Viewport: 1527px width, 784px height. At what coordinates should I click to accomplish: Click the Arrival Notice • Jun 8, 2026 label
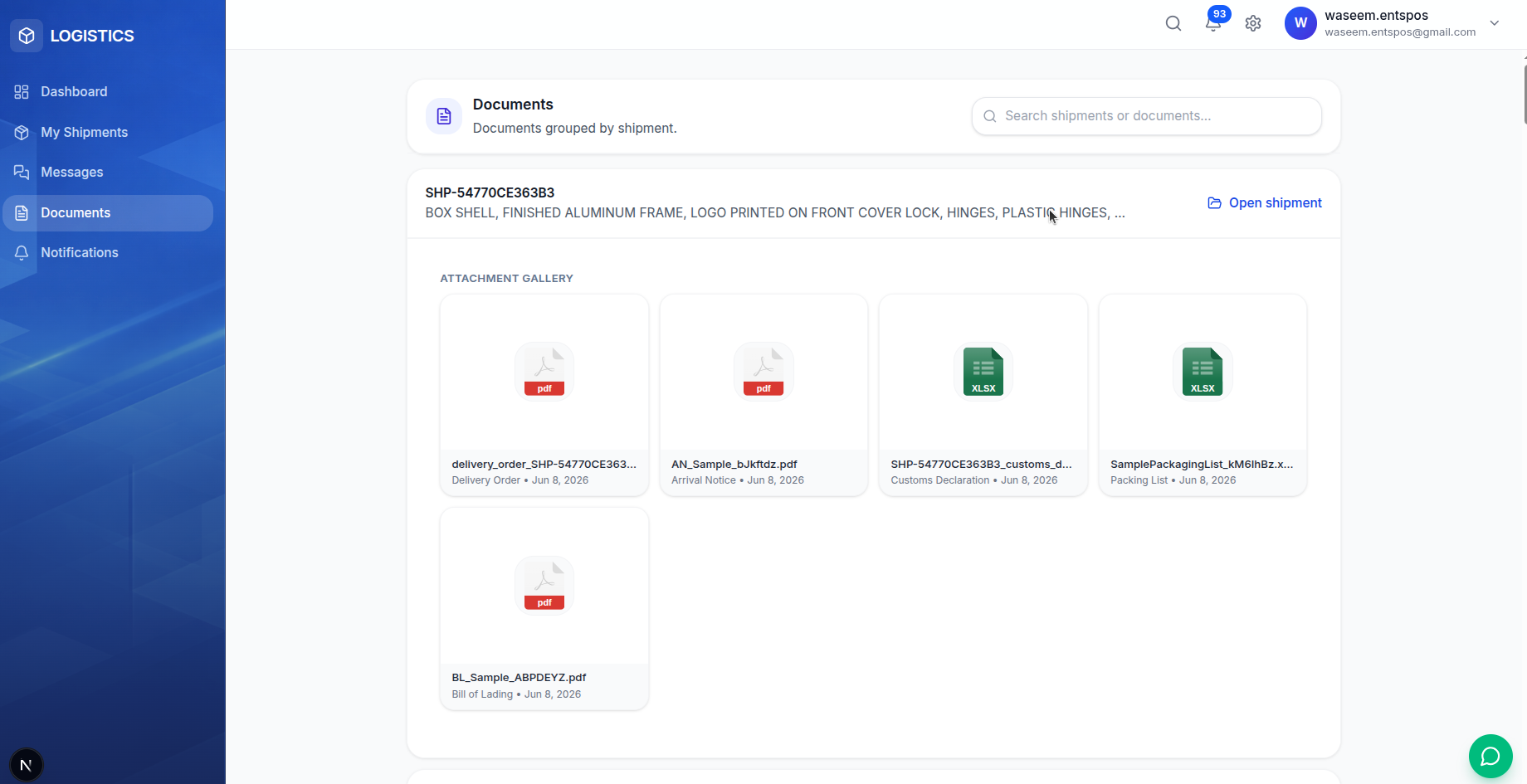[x=738, y=480]
